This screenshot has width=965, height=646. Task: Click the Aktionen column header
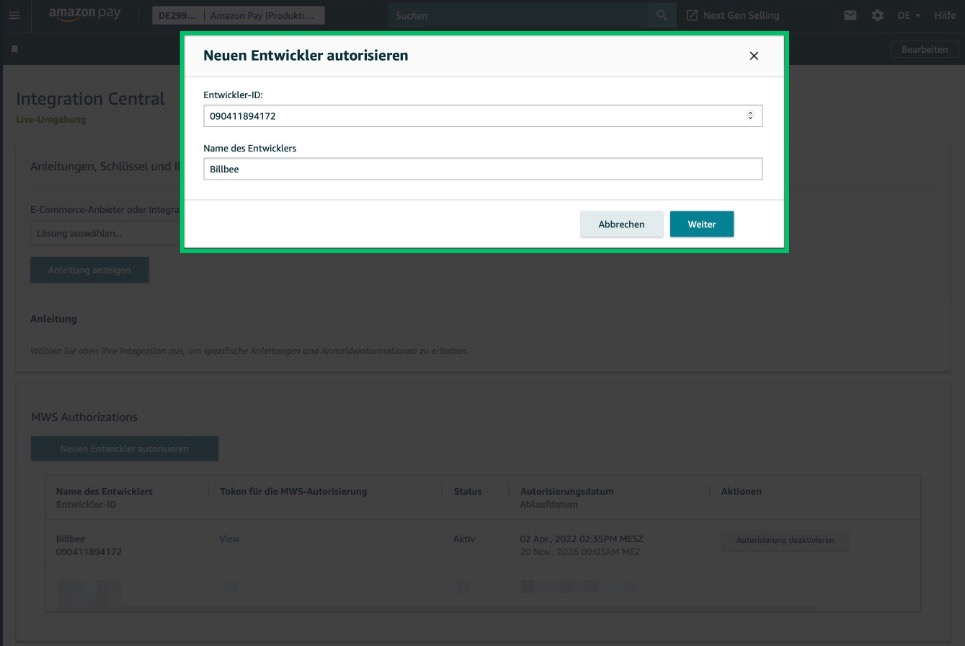[741, 492]
